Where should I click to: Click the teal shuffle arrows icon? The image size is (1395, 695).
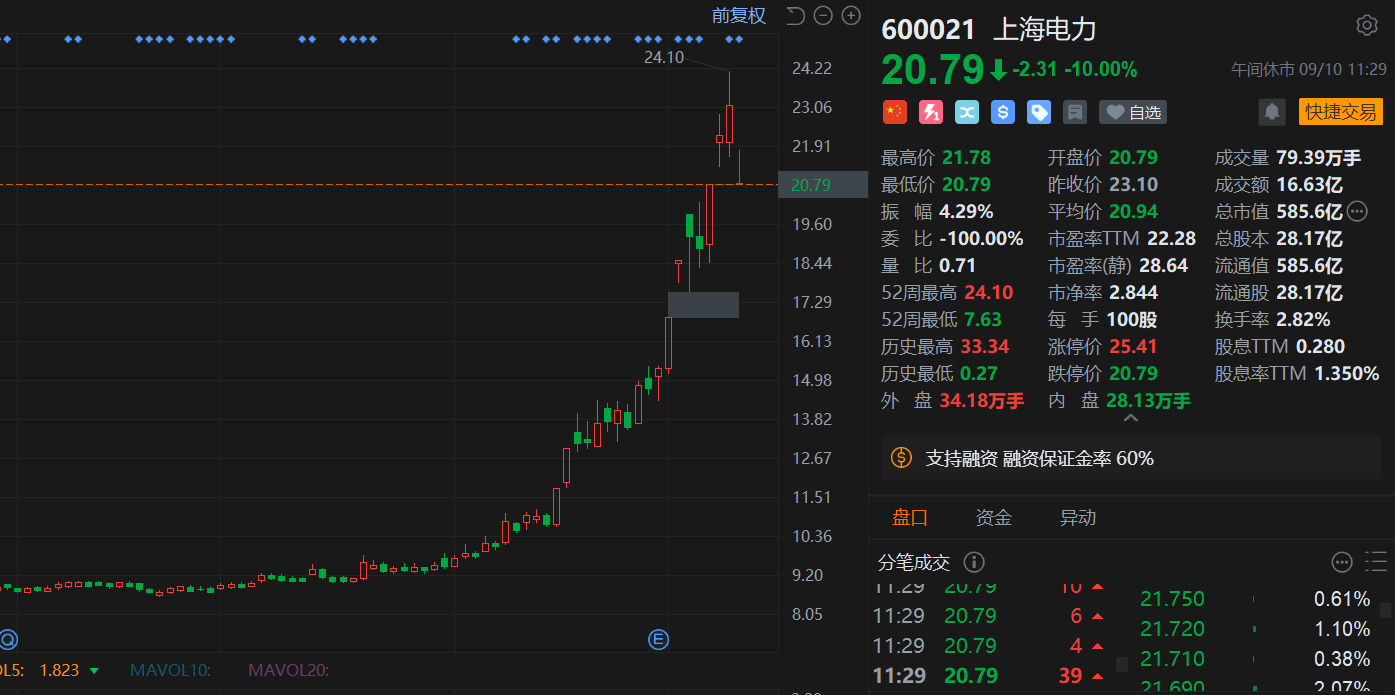(967, 112)
